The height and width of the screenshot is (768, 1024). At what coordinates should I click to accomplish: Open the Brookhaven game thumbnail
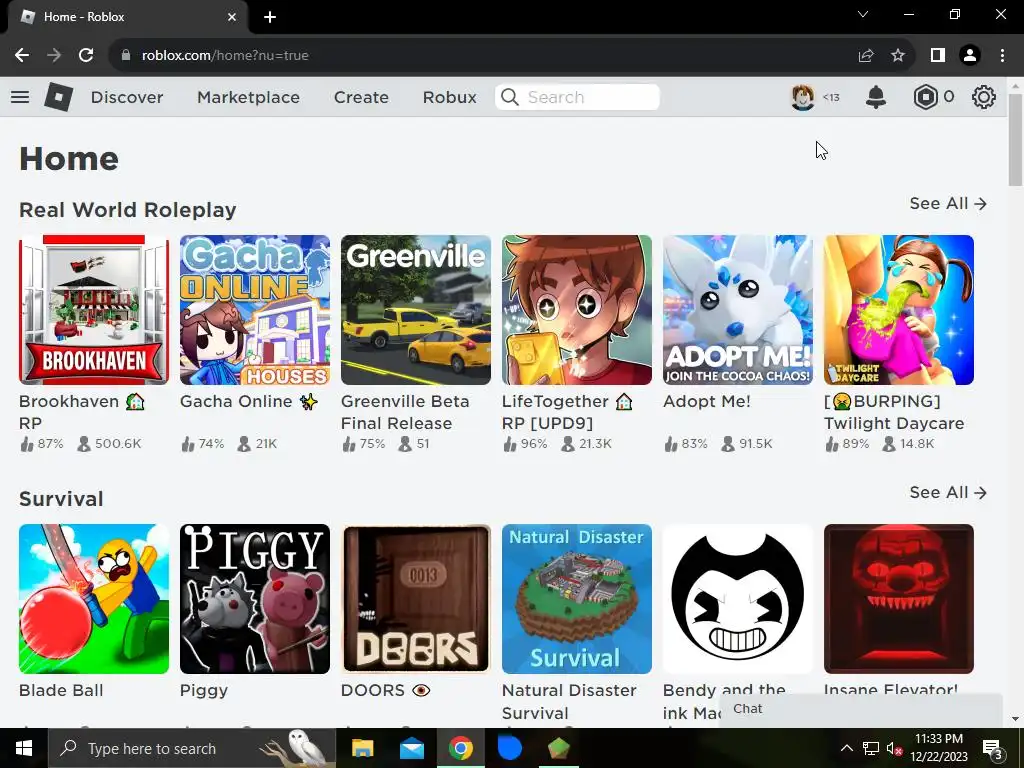[x=94, y=310]
